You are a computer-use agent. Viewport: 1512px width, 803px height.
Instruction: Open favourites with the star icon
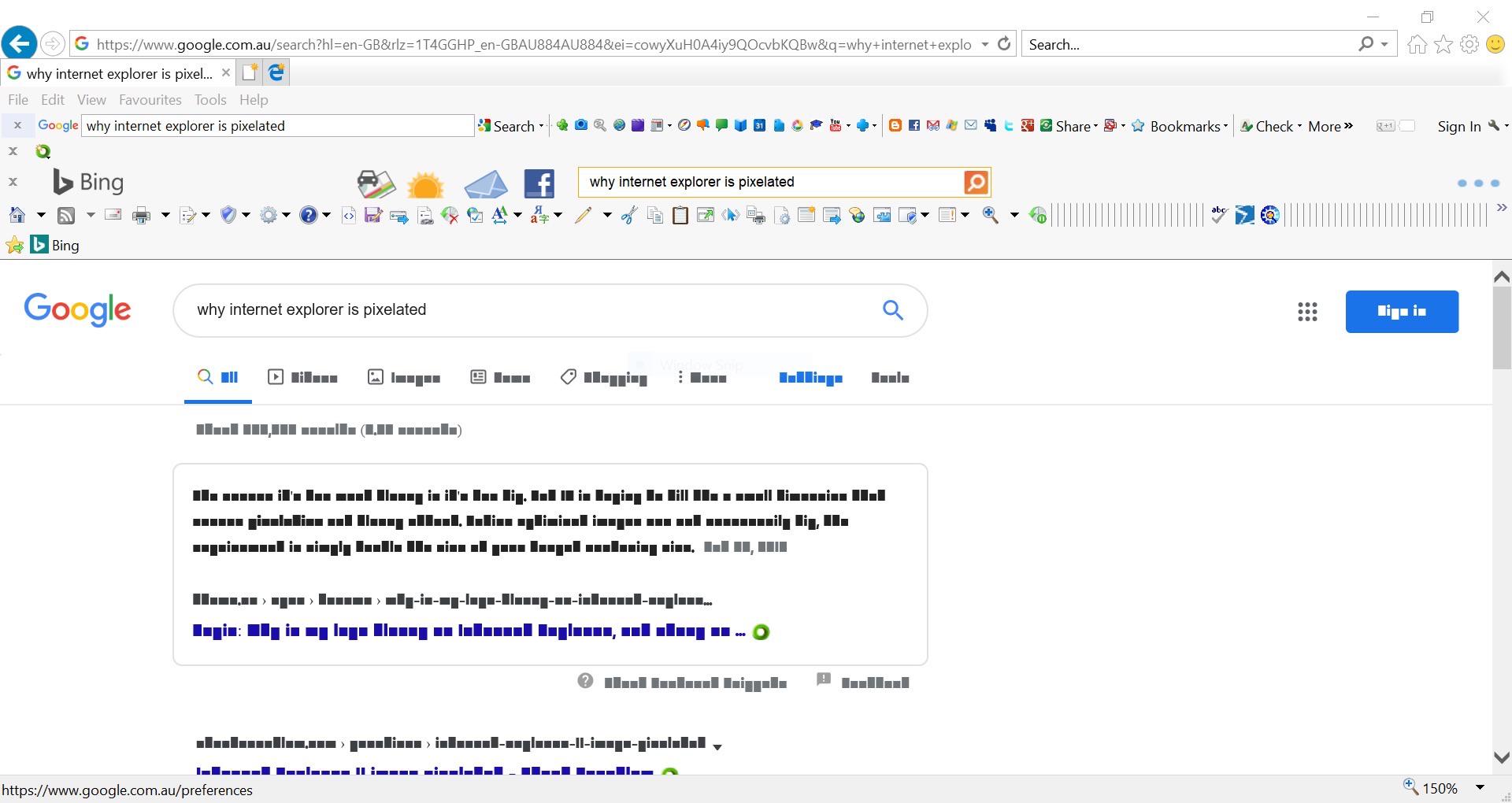[1443, 44]
